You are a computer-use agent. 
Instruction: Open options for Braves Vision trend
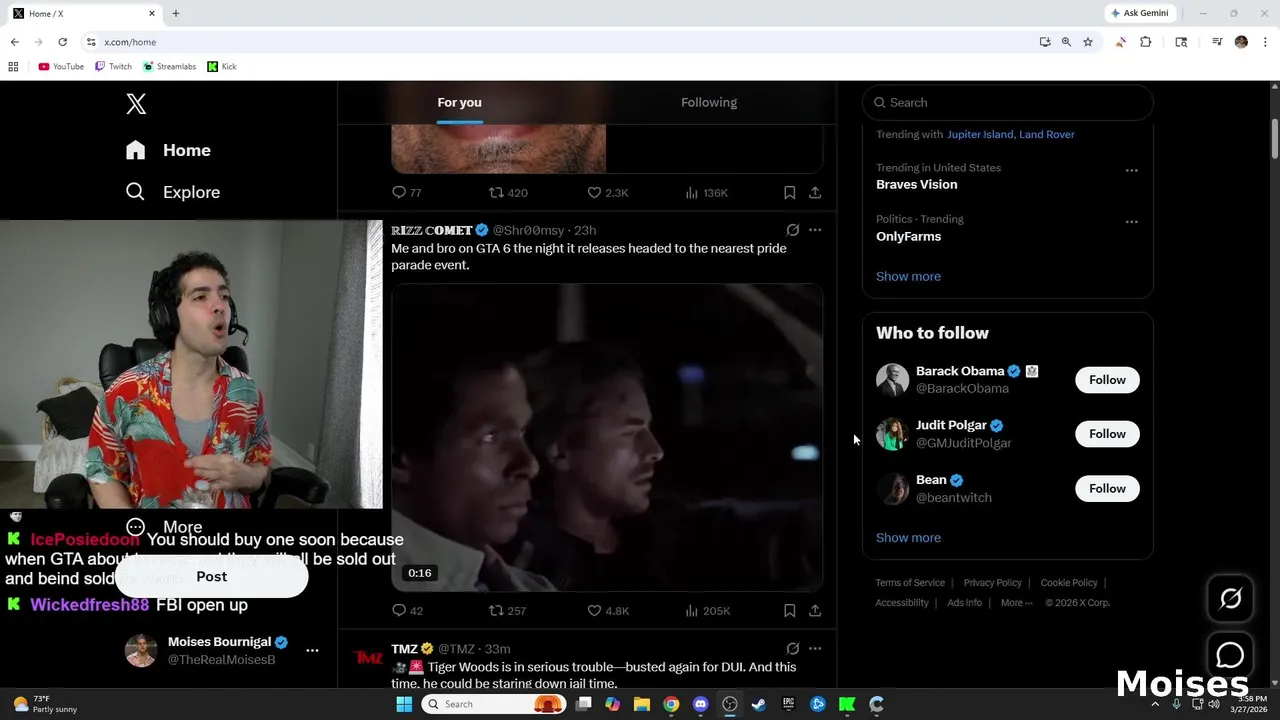(1131, 171)
